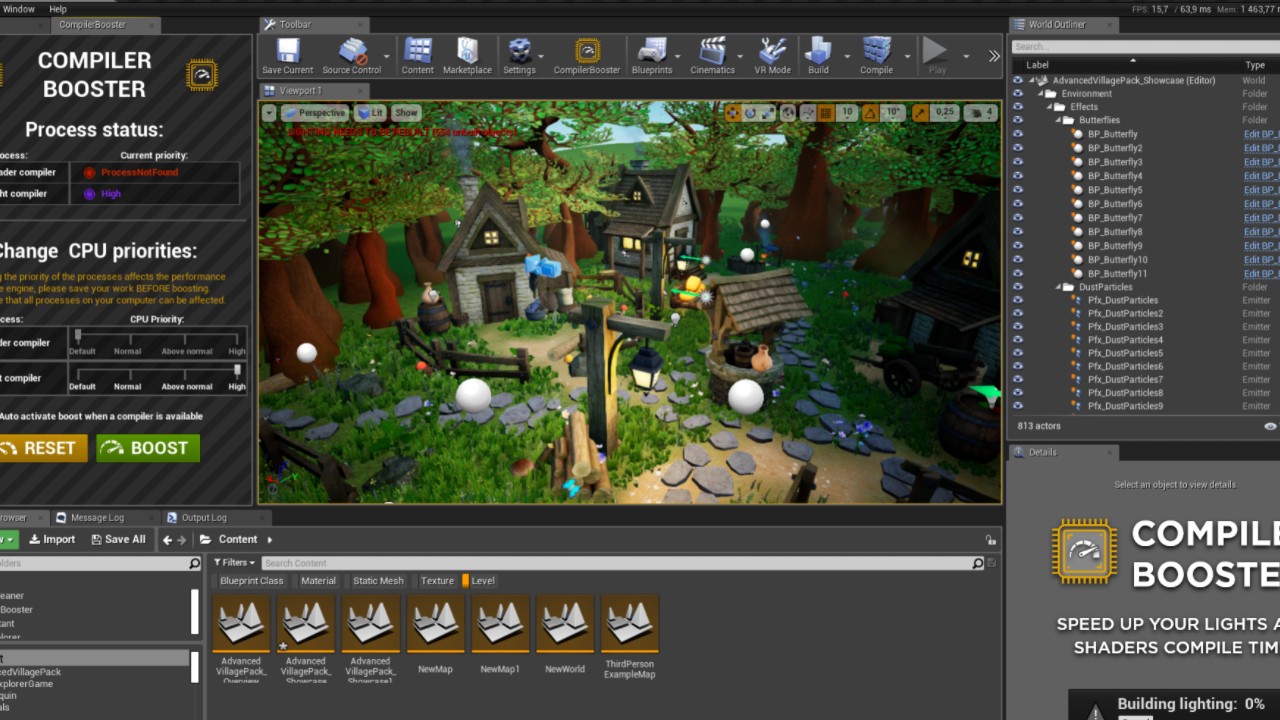
Task: Click the BP_Butterfly7 actor icon
Action: coord(1078,218)
